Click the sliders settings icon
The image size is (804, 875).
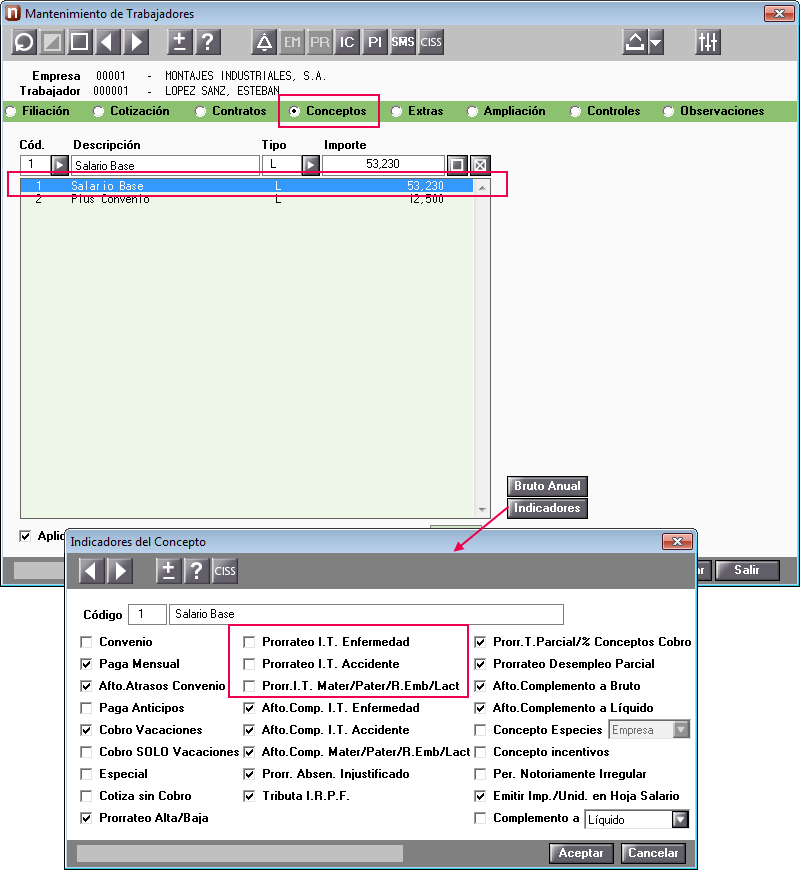click(x=708, y=42)
